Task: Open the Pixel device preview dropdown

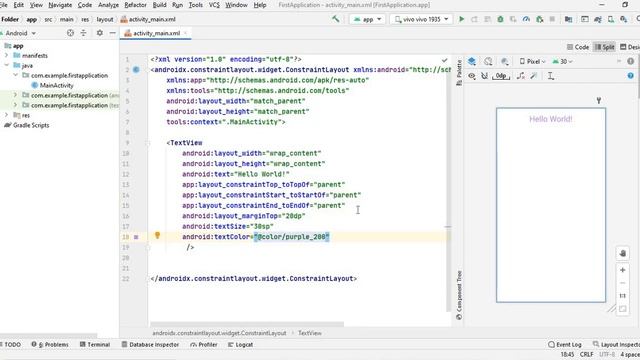Action: [533, 62]
